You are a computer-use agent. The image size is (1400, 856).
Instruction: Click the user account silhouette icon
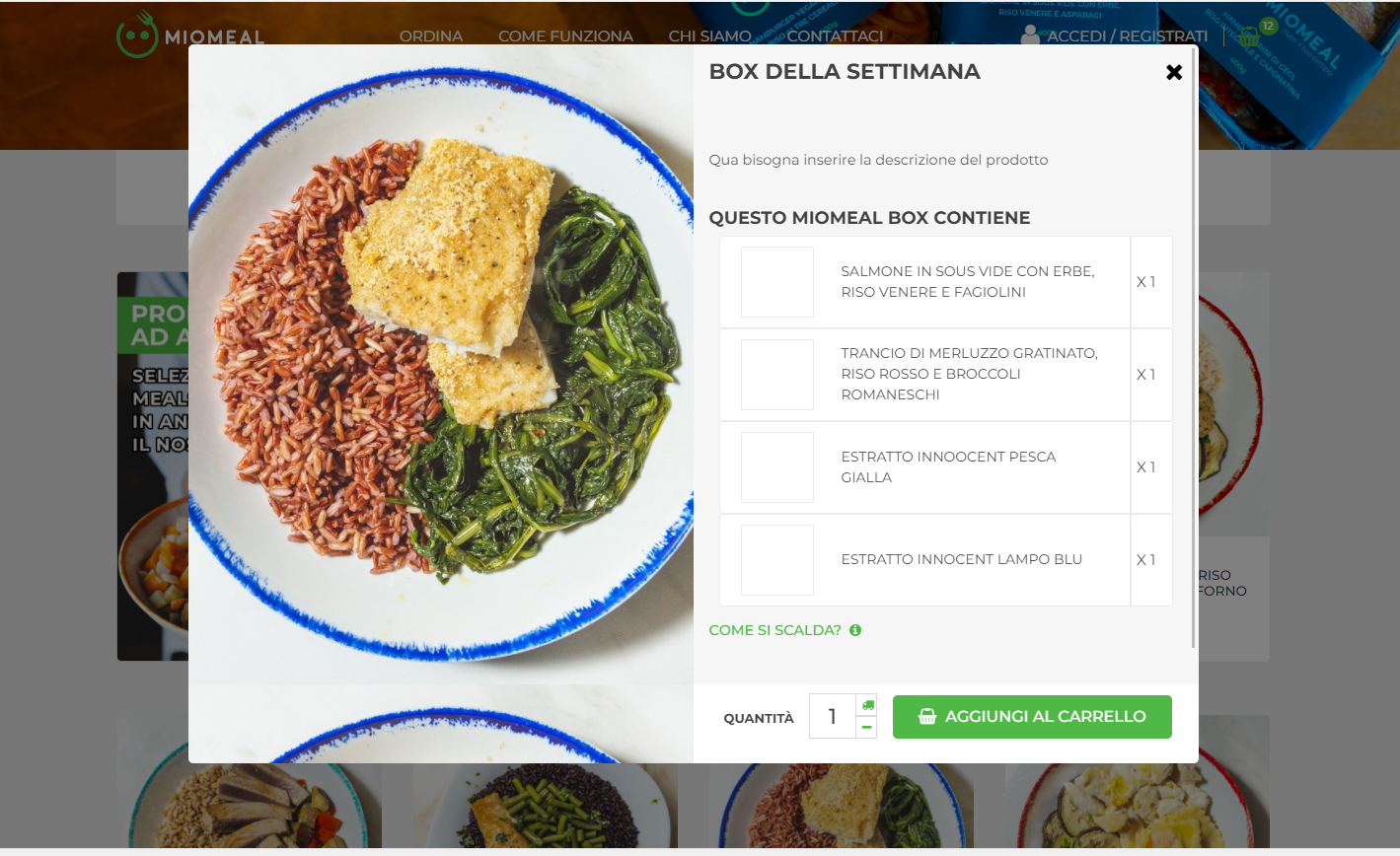click(1031, 36)
